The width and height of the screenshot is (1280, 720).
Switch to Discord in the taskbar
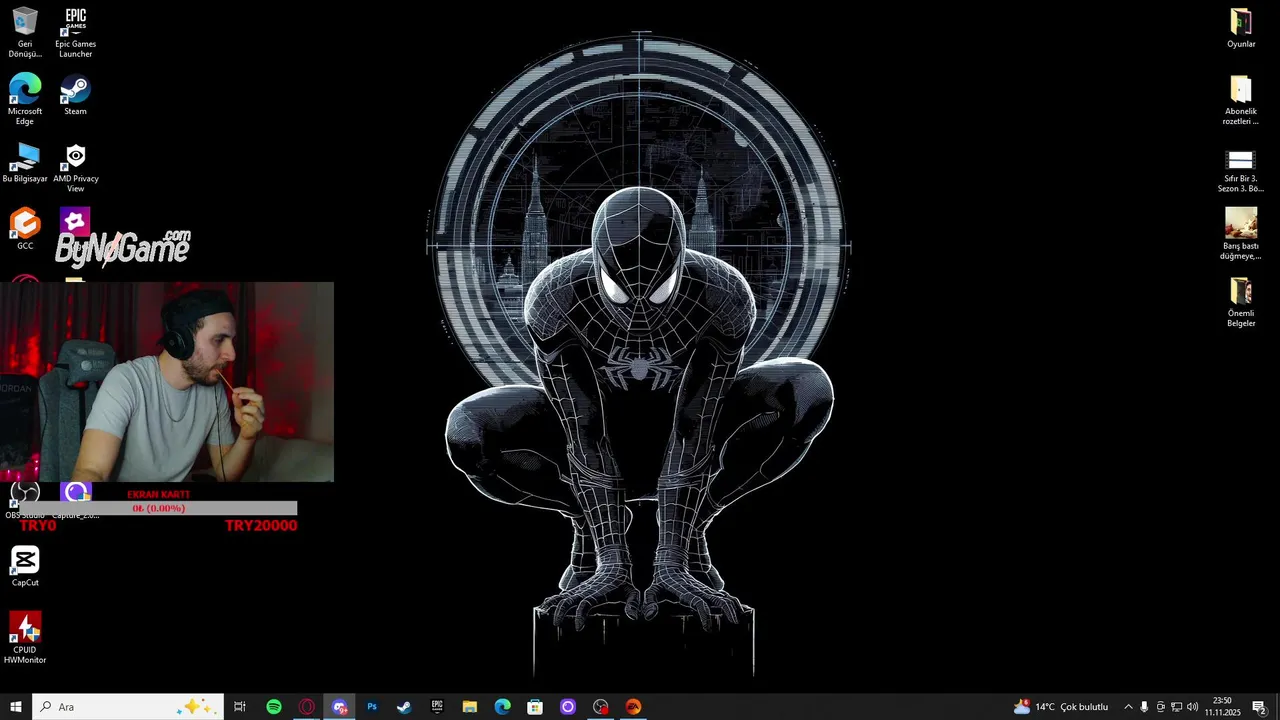(340, 707)
